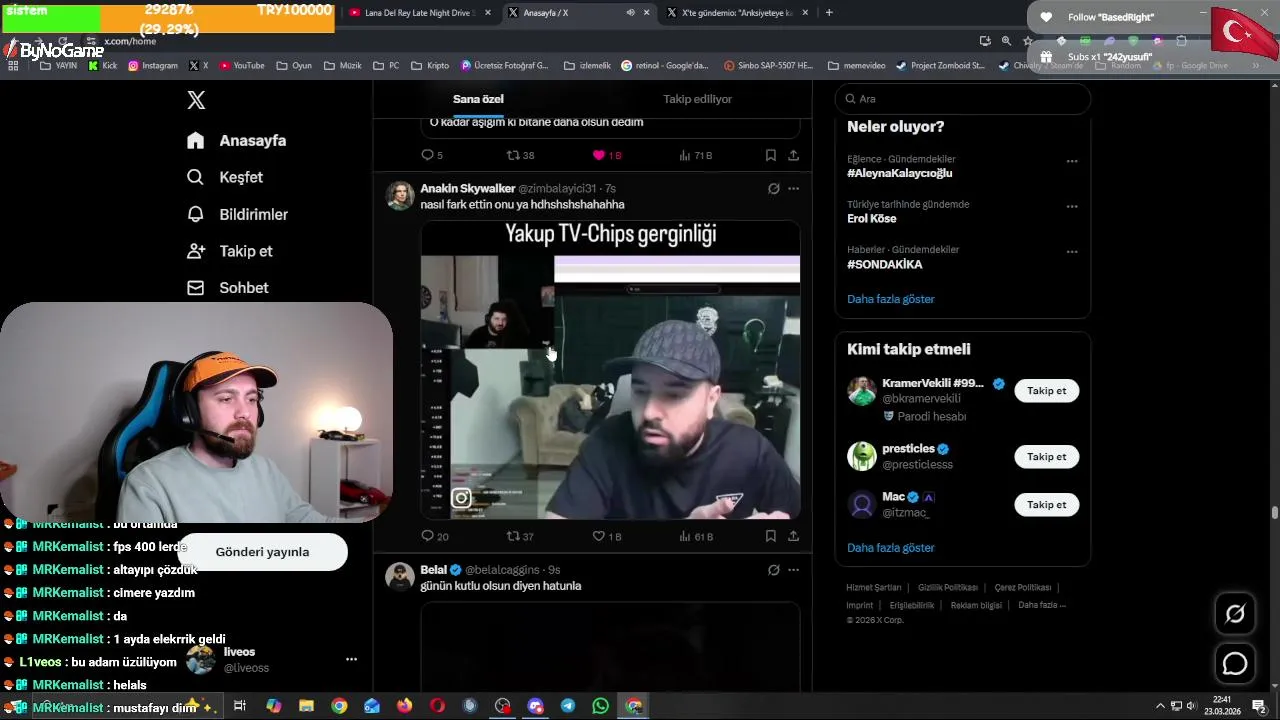Open #SONDAKİKA trend

point(884,264)
